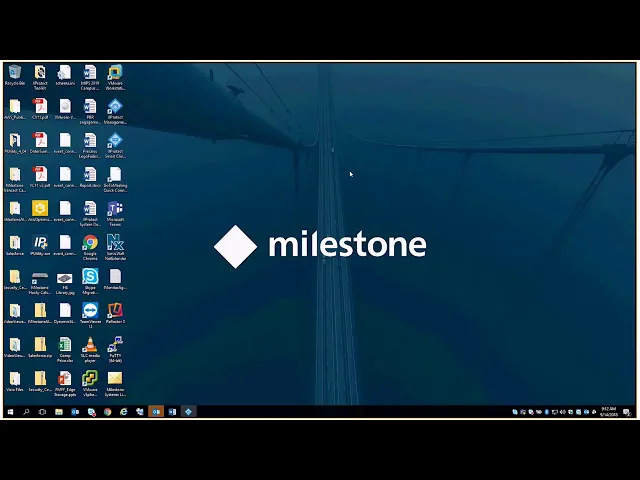
Task: Launch the XProtect Smart Client shortcut
Action: pyautogui.click(x=115, y=145)
